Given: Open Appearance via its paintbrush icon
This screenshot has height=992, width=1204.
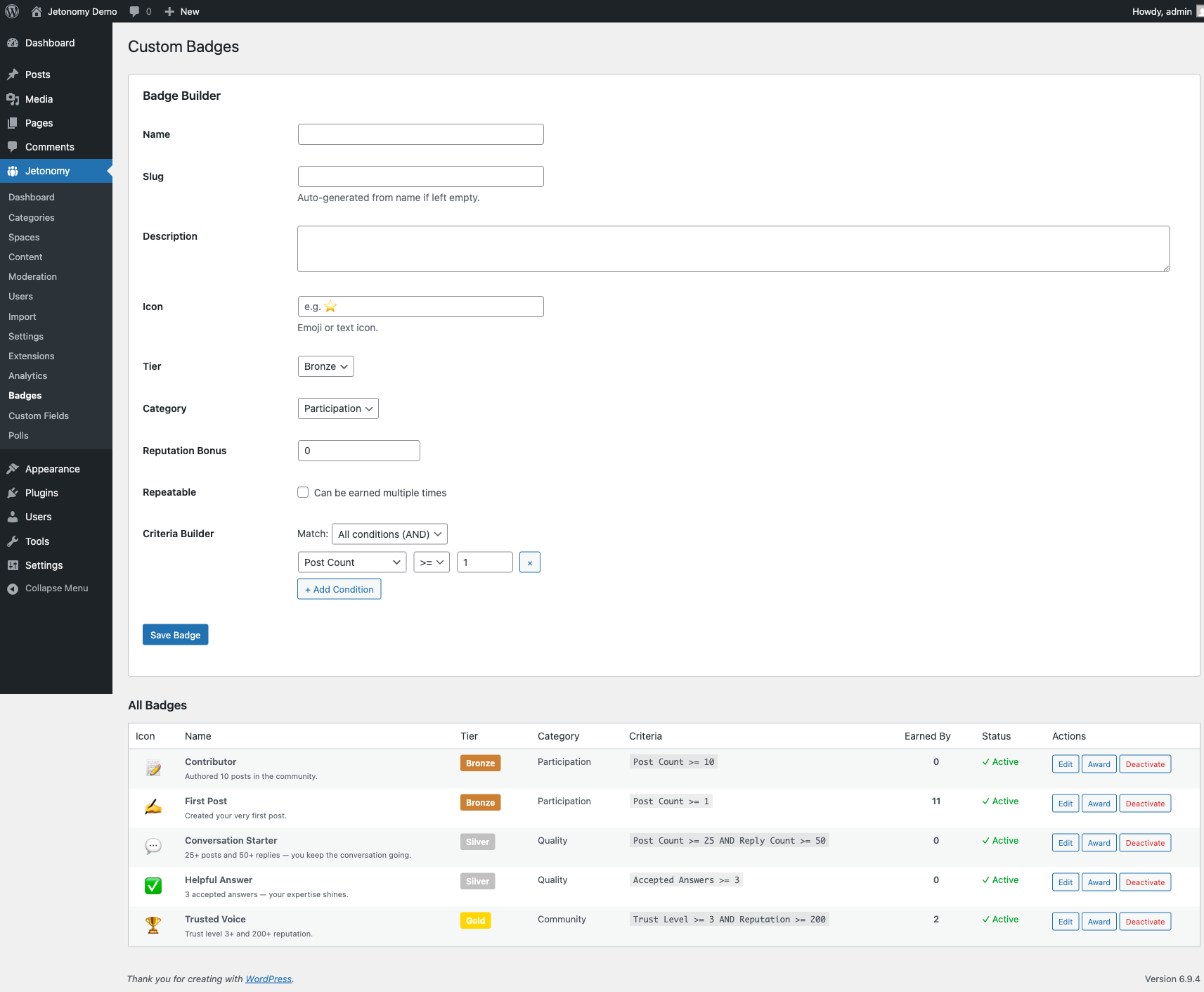Looking at the screenshot, I should (x=13, y=469).
